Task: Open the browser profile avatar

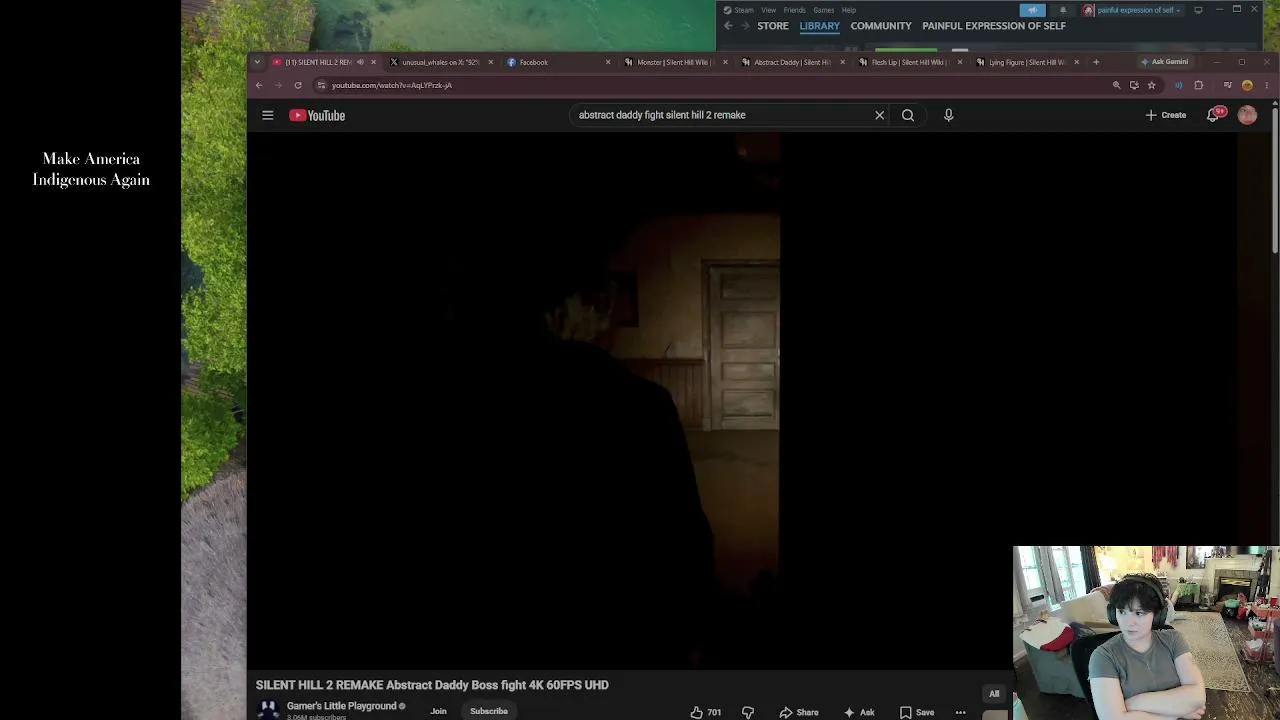Action: click(x=1247, y=85)
